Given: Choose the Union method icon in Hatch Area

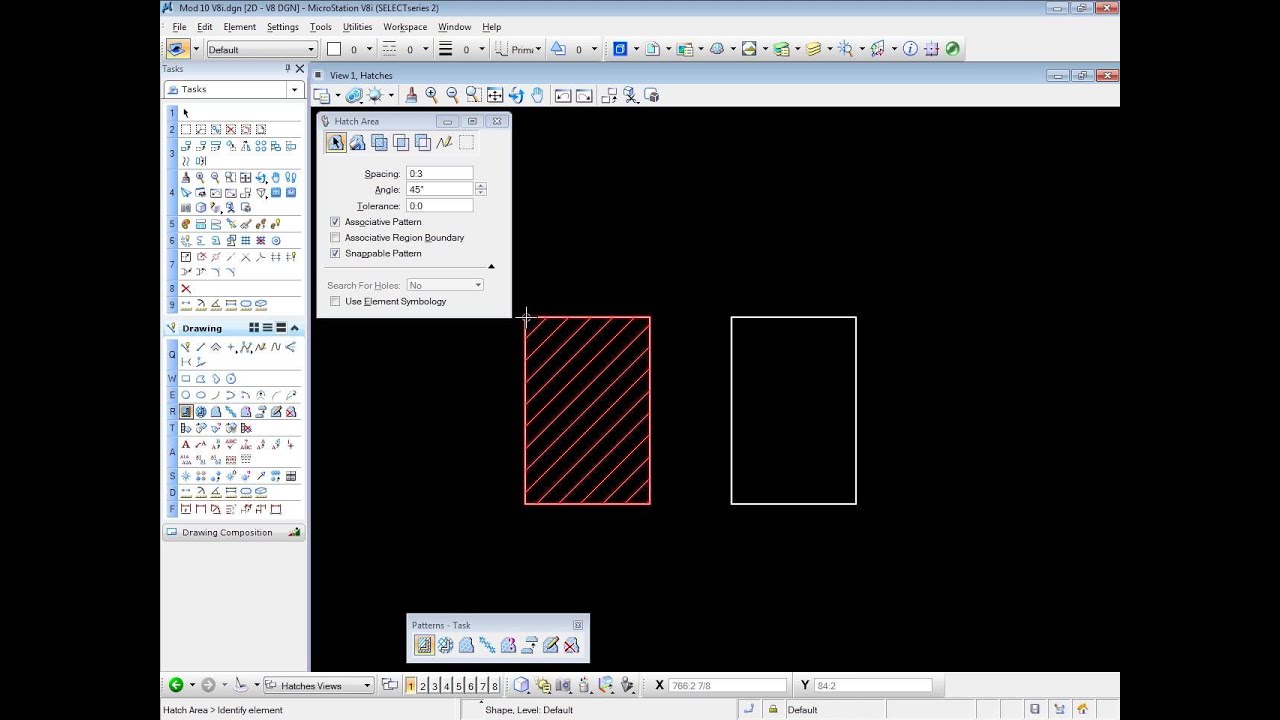Looking at the screenshot, I should (x=379, y=143).
